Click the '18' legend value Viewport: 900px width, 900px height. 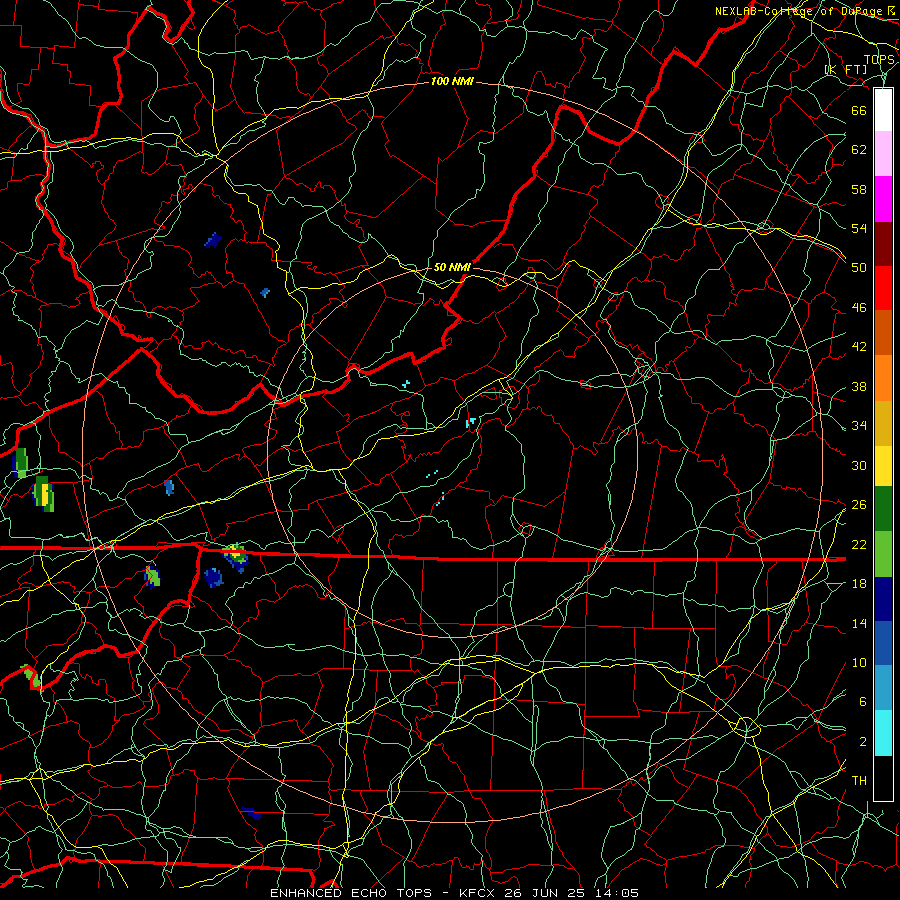tap(859, 584)
